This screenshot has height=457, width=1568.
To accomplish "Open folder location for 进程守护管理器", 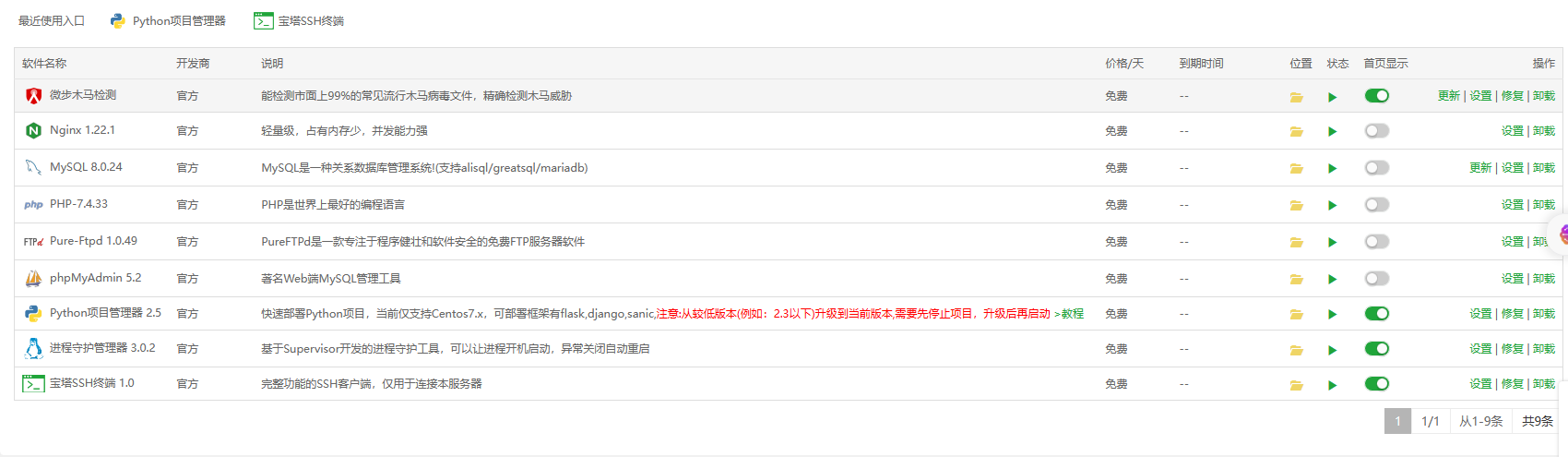I will click(1296, 350).
